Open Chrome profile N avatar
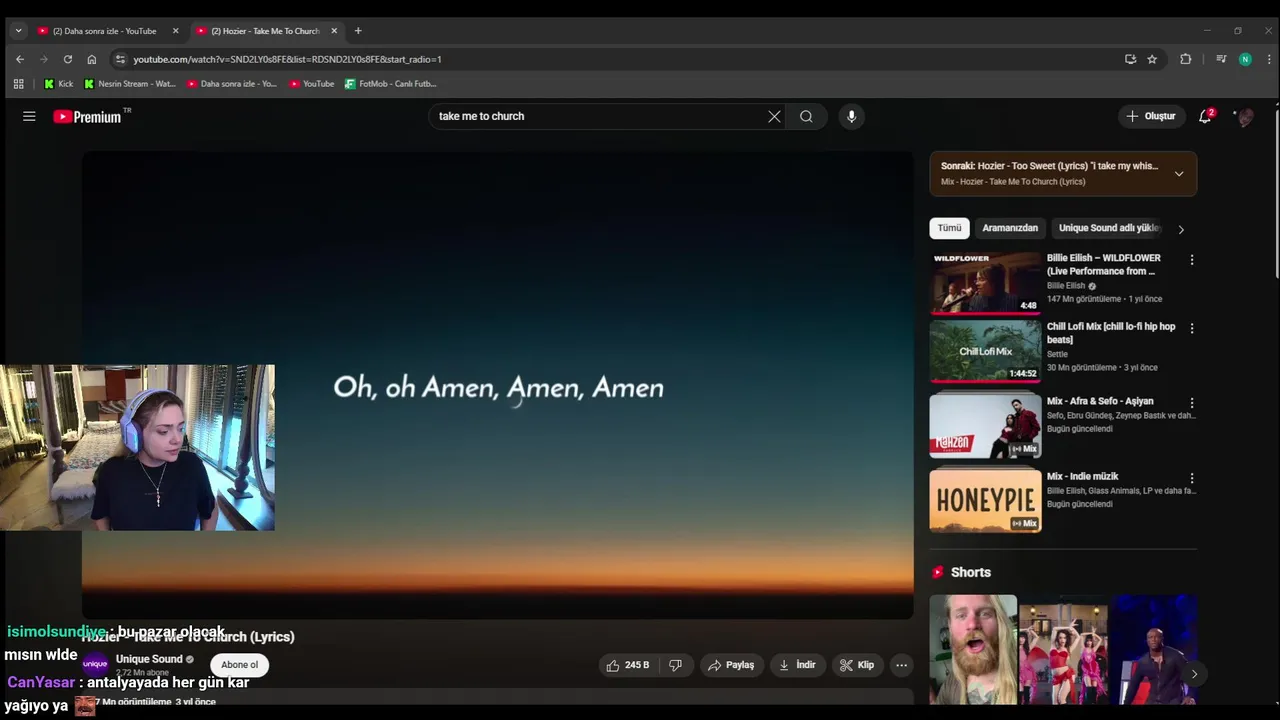This screenshot has height=720, width=1280. click(x=1245, y=59)
